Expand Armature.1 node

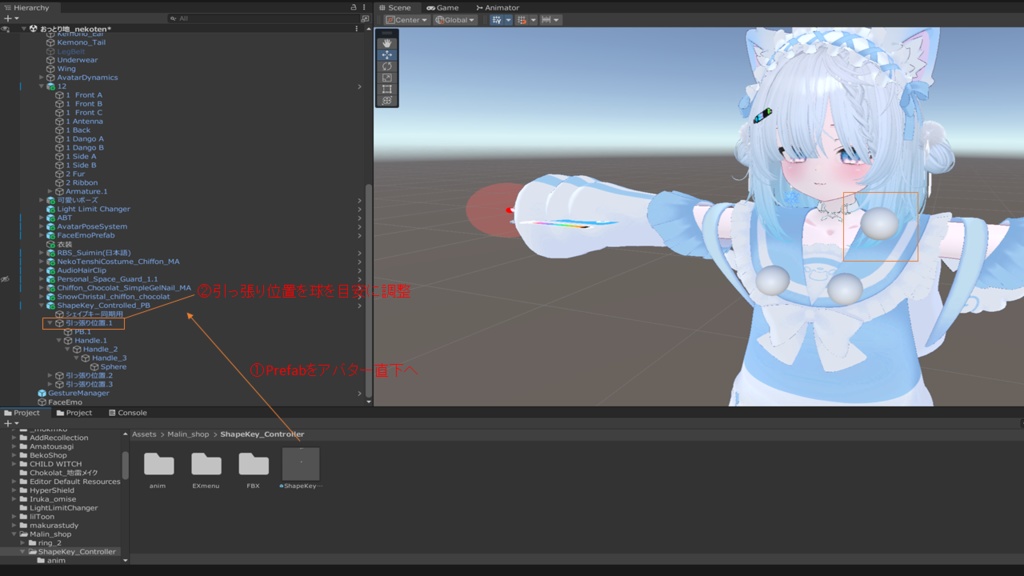[50, 191]
